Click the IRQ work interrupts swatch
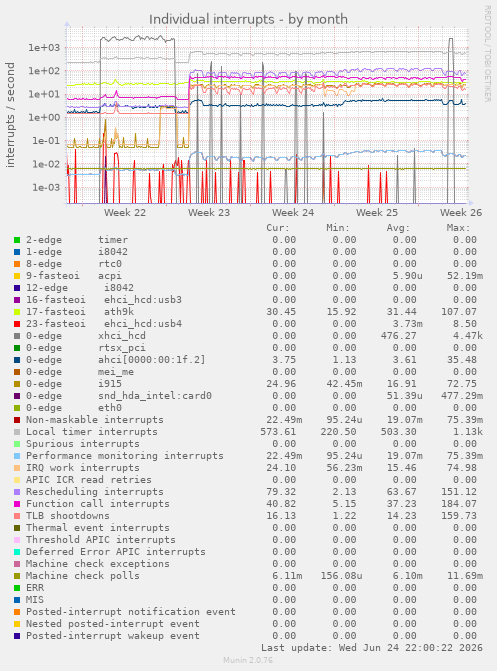 (17, 468)
